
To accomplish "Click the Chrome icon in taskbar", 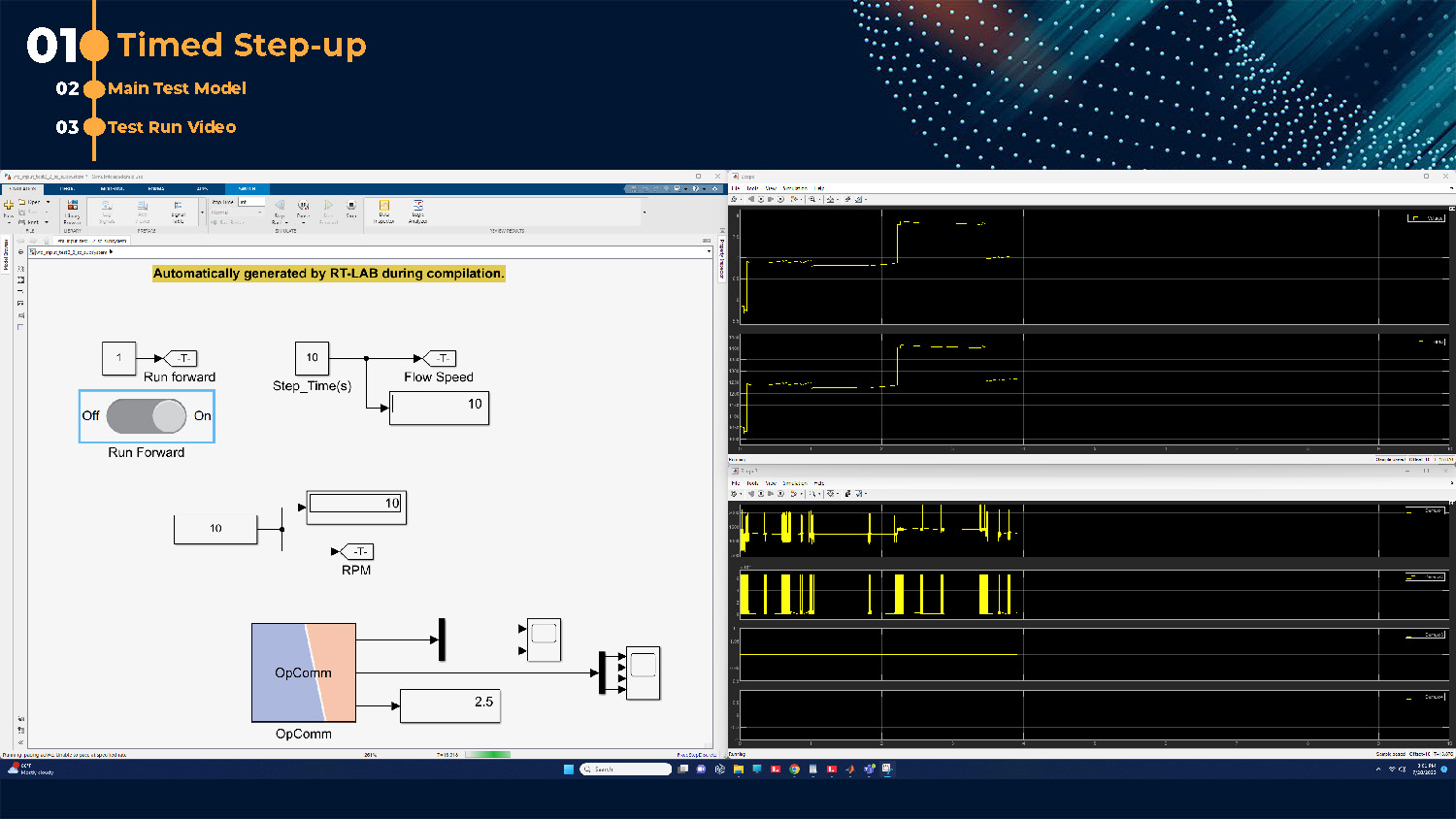I will point(794,770).
